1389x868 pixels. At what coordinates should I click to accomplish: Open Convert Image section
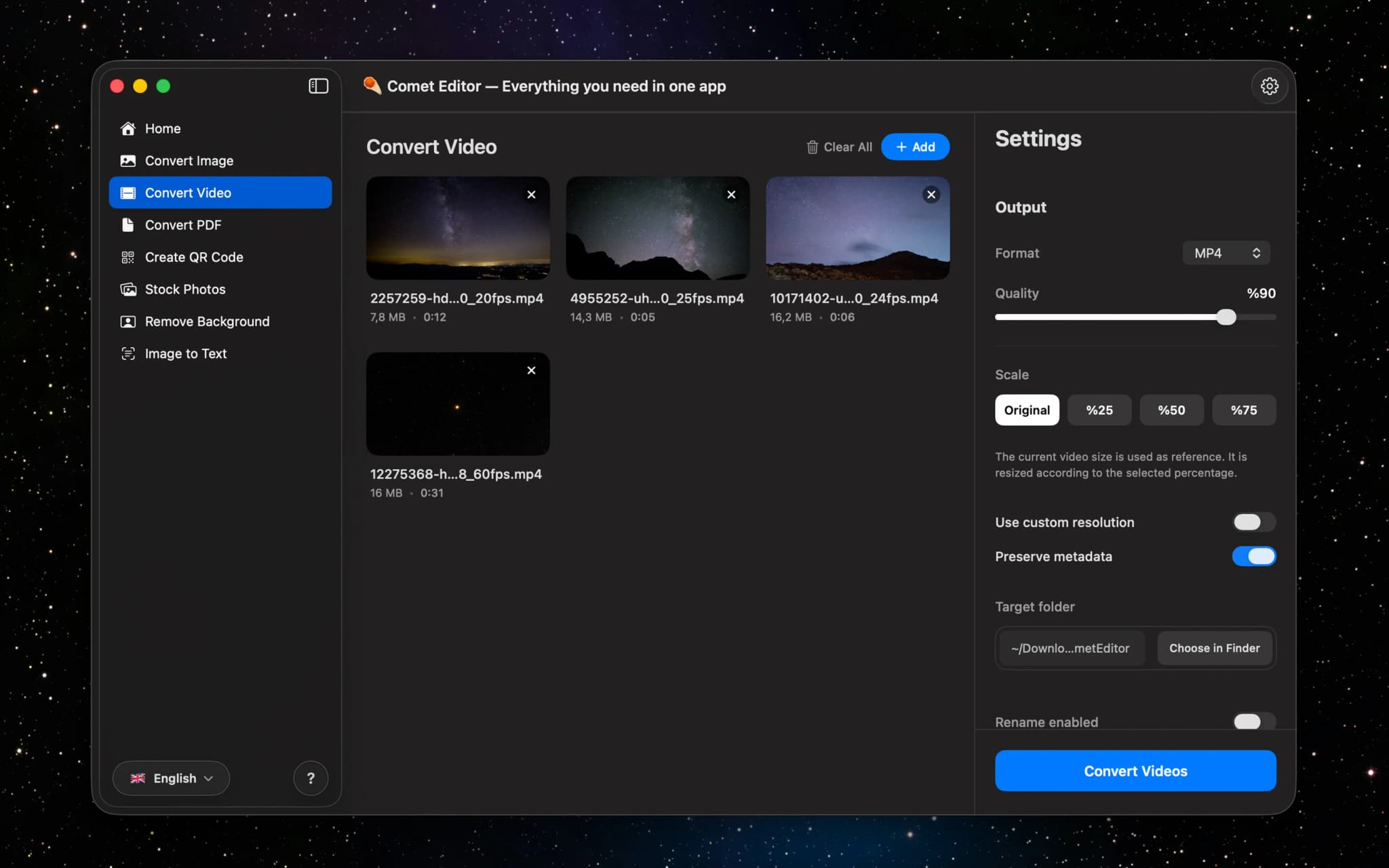coord(188,160)
